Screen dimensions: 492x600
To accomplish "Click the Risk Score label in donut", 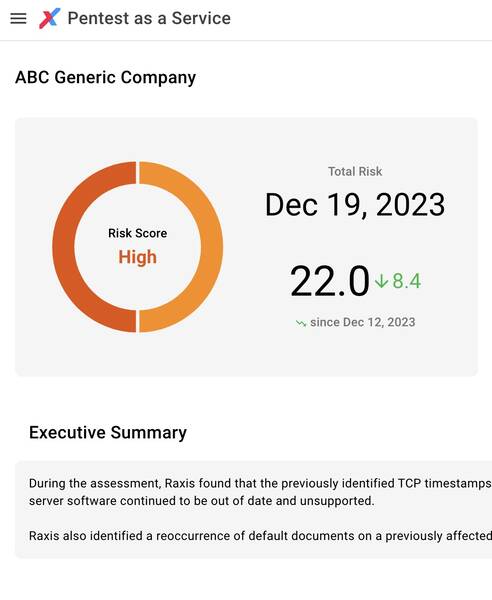I will coord(137,233).
